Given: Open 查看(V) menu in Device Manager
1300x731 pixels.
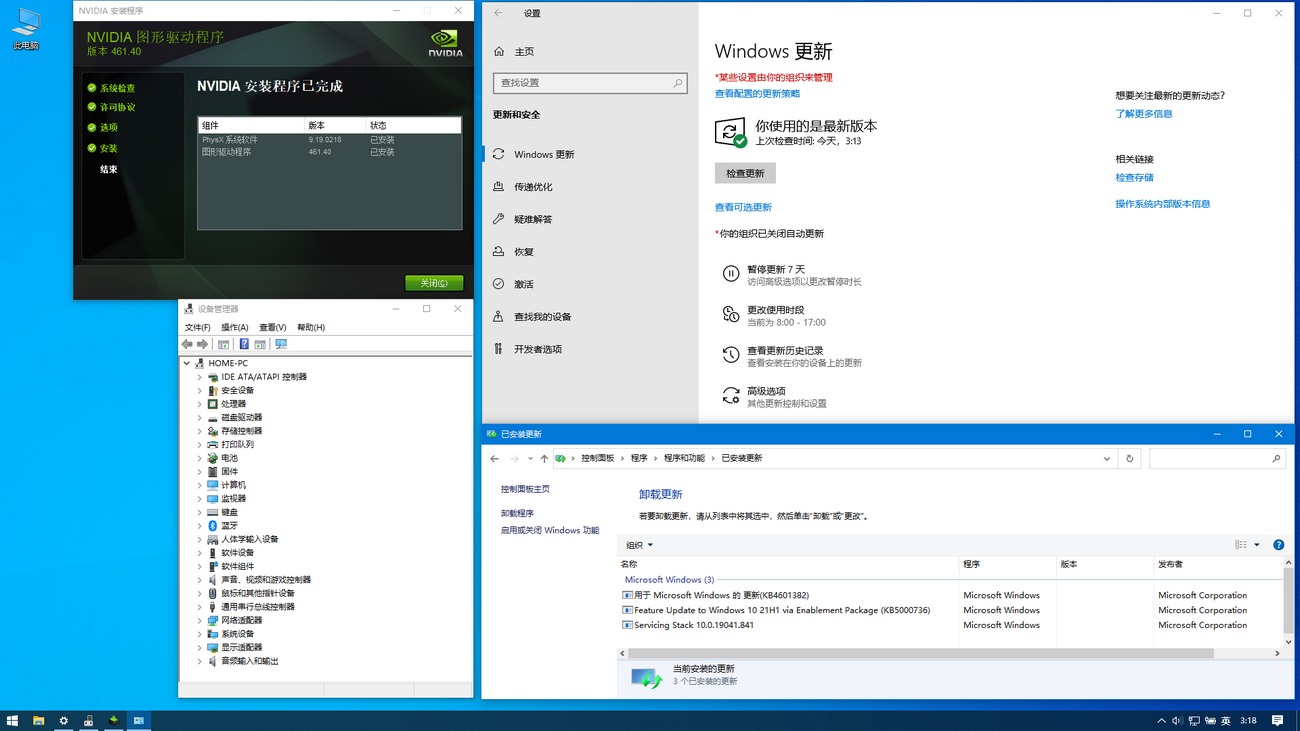Looking at the screenshot, I should click(272, 327).
